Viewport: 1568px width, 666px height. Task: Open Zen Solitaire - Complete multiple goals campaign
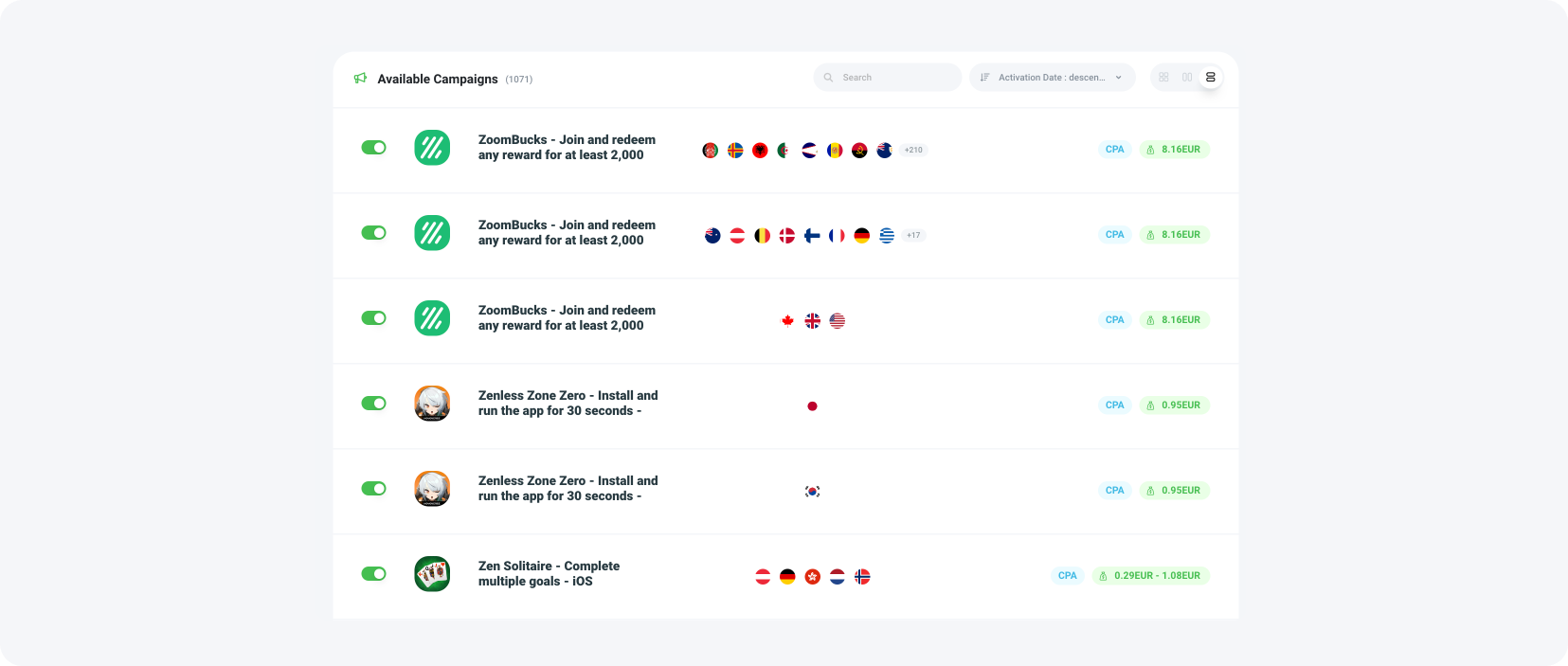549,574
